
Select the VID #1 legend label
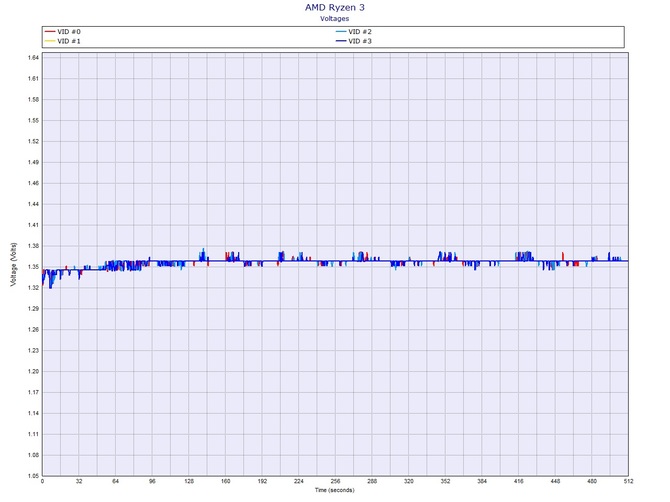70,41
